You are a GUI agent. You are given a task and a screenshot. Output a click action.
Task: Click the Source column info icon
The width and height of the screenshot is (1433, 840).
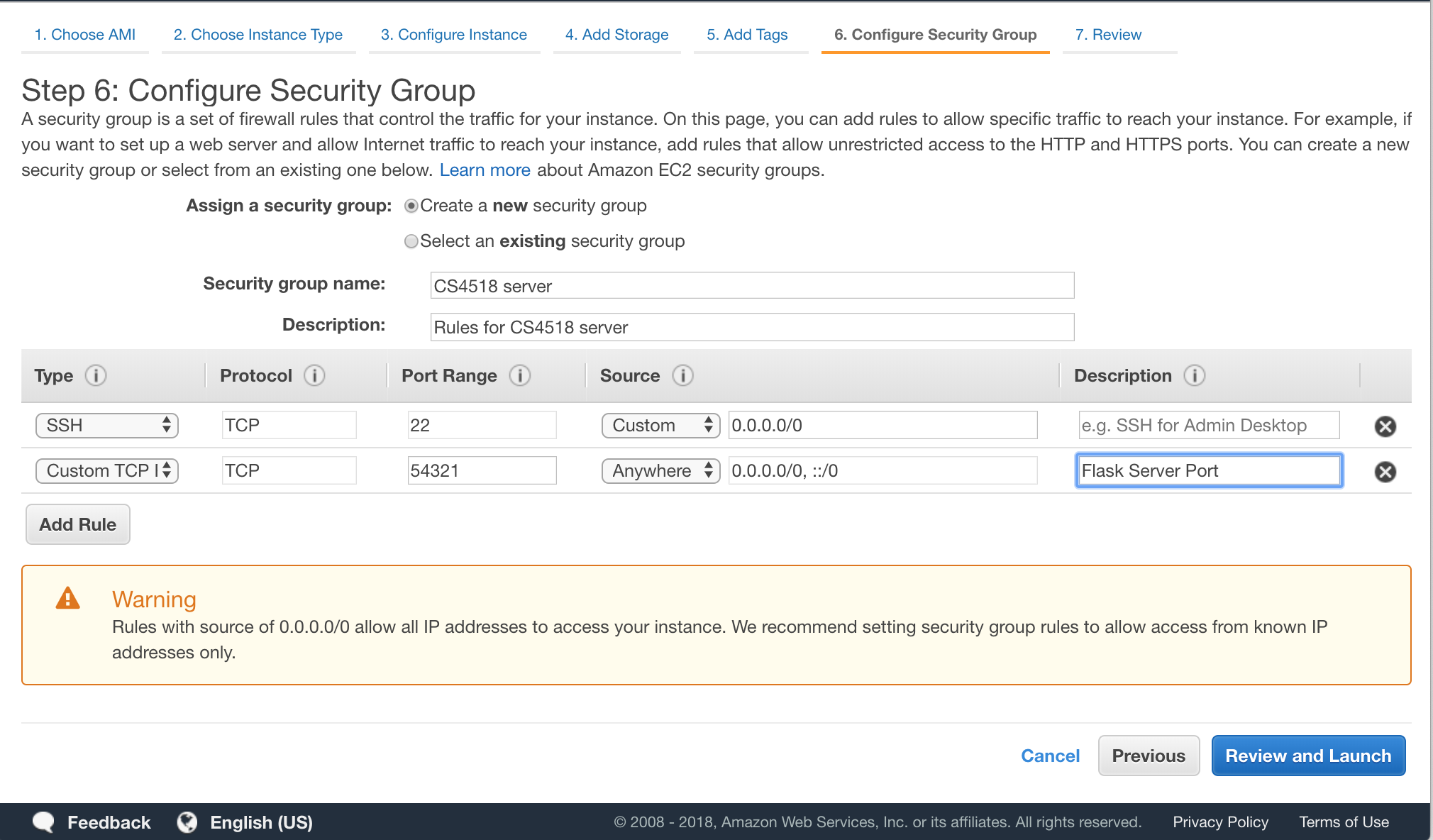682,375
